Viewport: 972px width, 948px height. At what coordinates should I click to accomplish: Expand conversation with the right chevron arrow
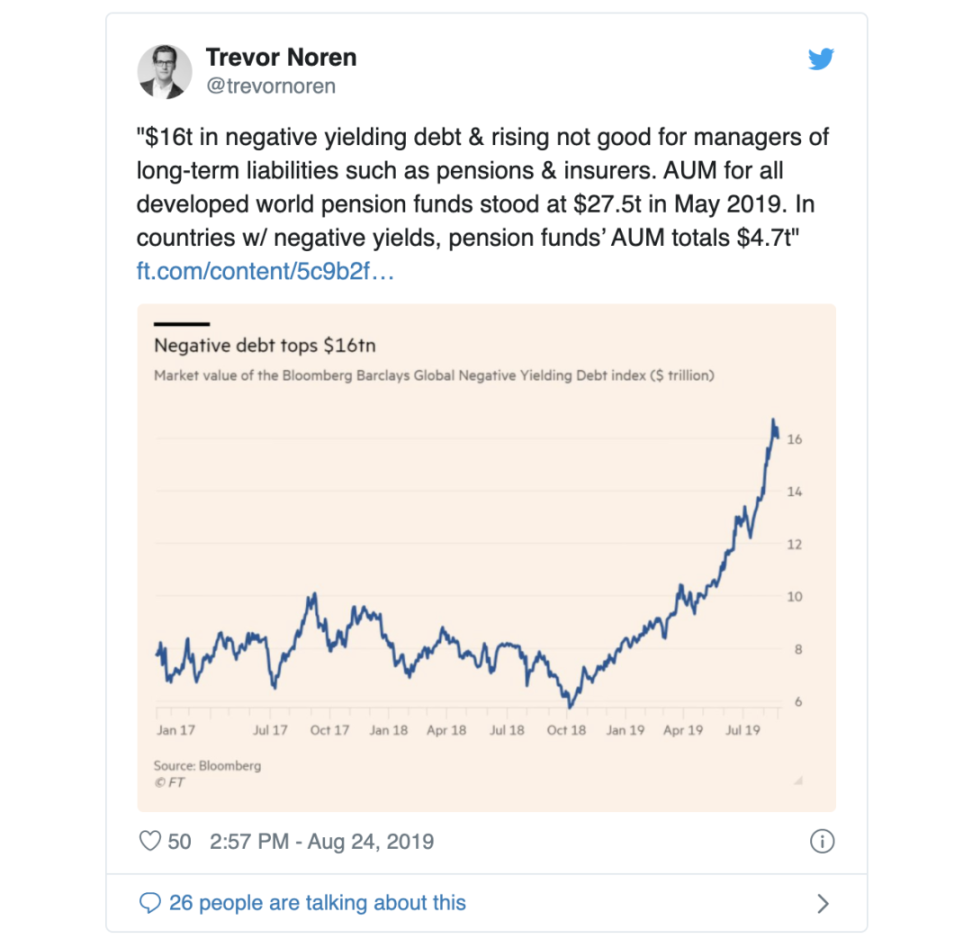click(x=823, y=904)
